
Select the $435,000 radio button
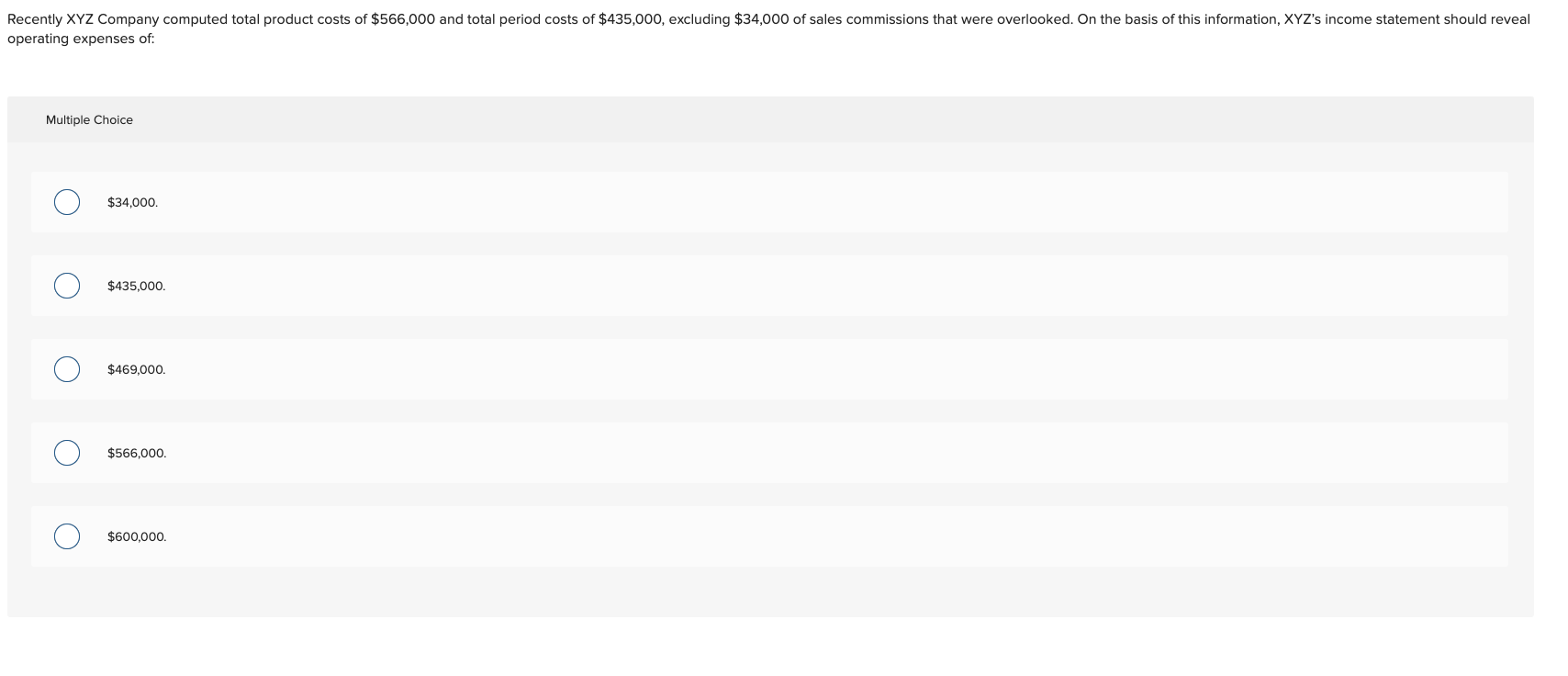click(65, 286)
